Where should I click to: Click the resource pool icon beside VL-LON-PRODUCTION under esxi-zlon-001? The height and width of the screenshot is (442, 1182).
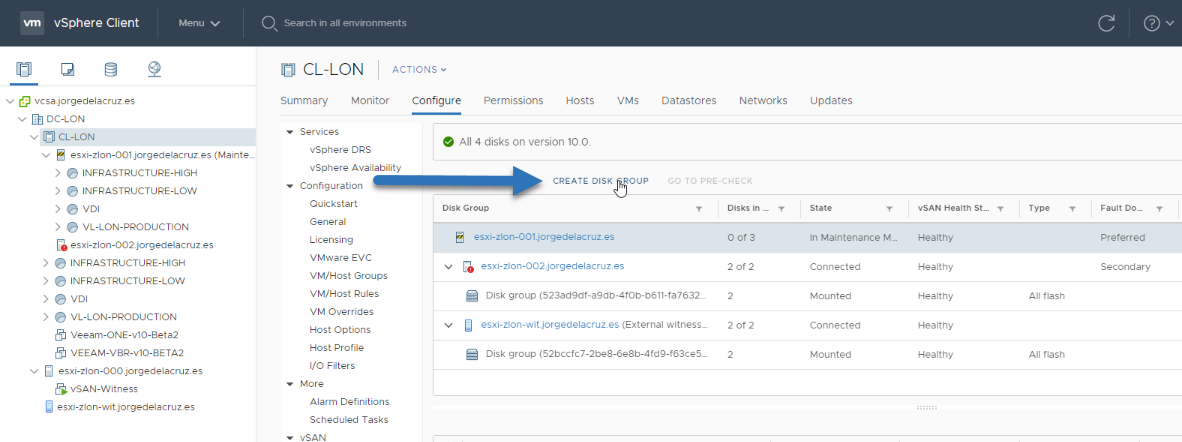(73, 227)
